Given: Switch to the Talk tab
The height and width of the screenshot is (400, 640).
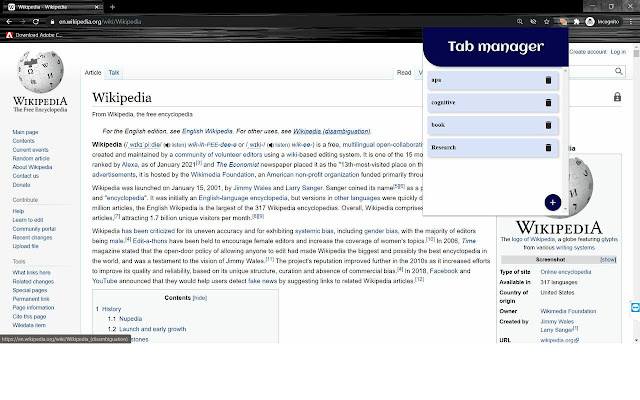Looking at the screenshot, I should (114, 73).
